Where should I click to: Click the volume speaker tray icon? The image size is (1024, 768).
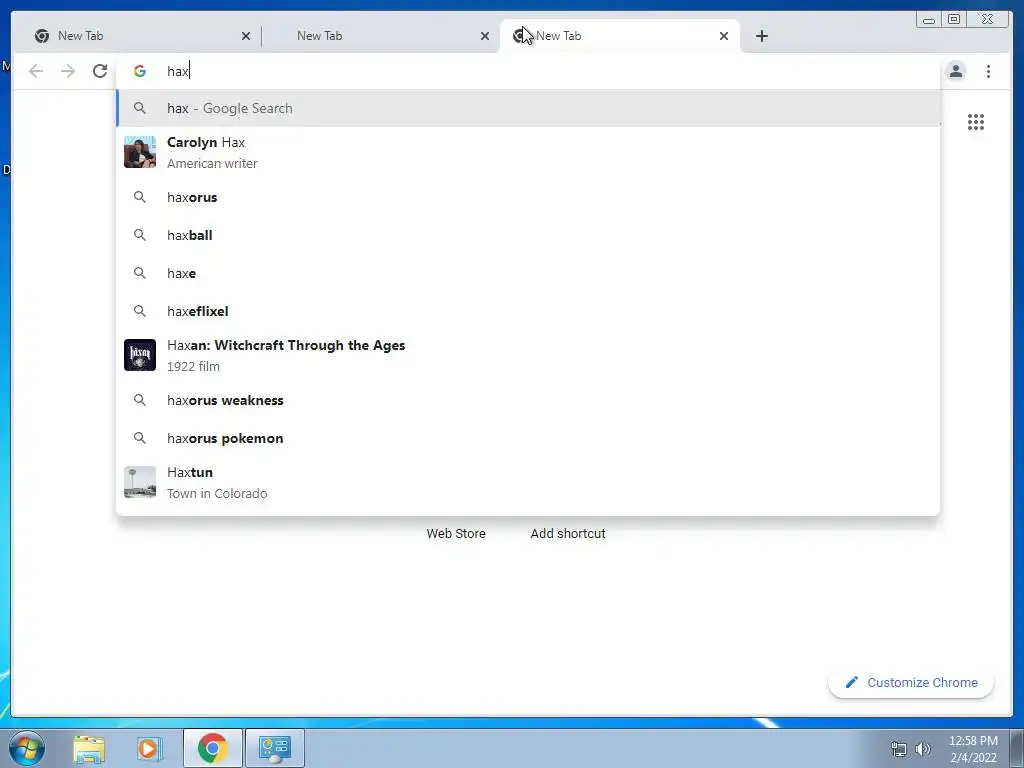(923, 749)
